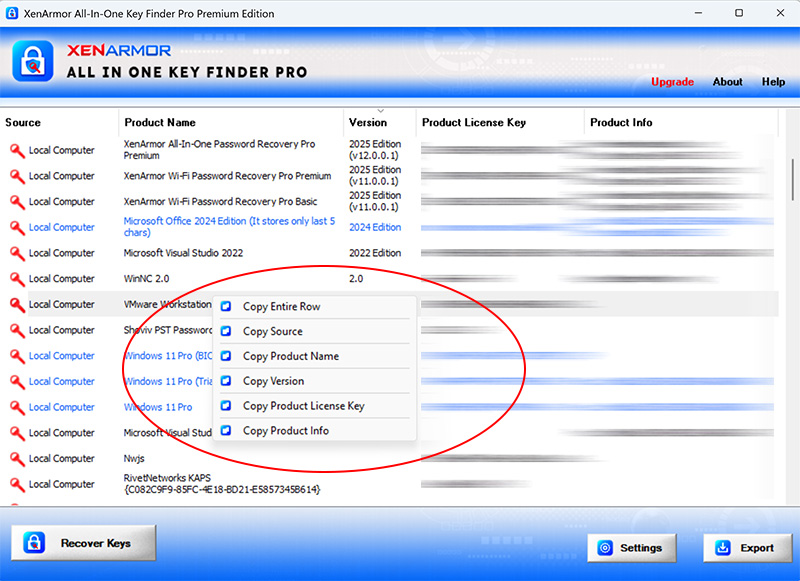Pick Copy Product Info menu entry
The height and width of the screenshot is (581, 800).
click(315, 431)
